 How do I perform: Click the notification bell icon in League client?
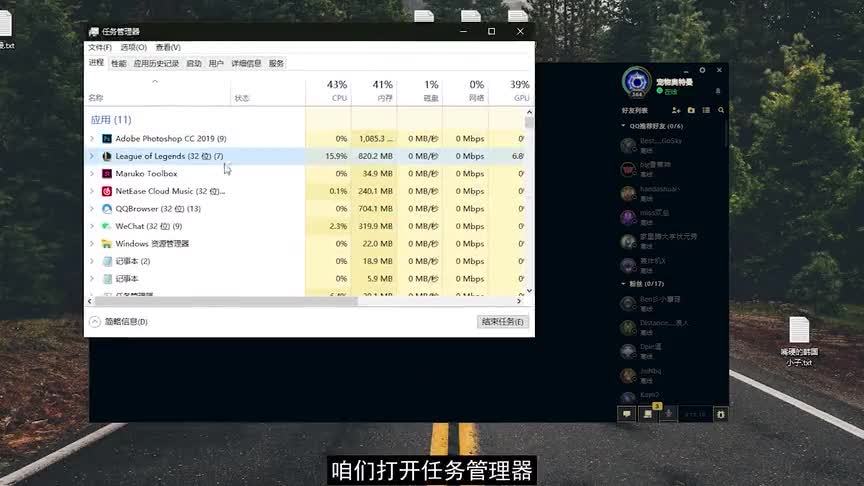(717, 91)
